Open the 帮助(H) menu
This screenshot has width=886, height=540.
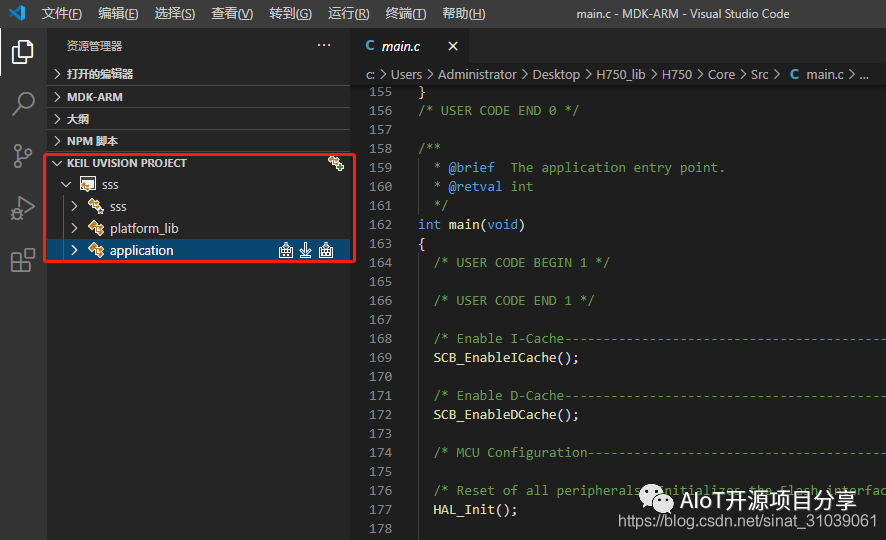(463, 14)
